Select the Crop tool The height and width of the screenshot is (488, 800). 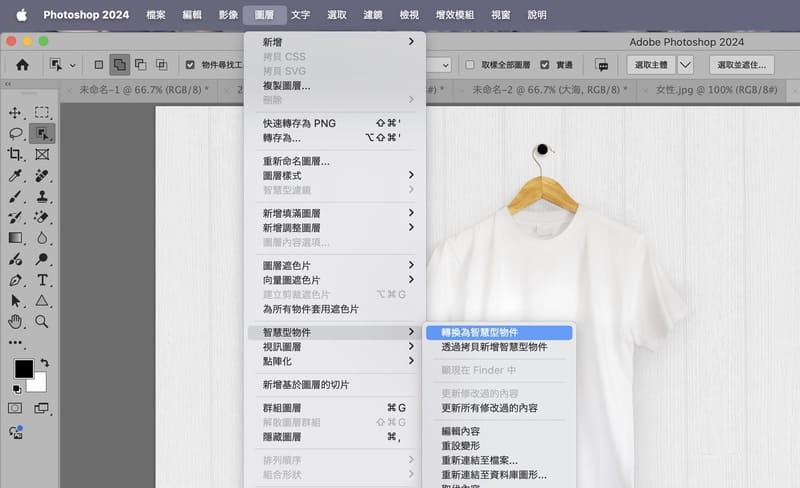click(x=15, y=154)
